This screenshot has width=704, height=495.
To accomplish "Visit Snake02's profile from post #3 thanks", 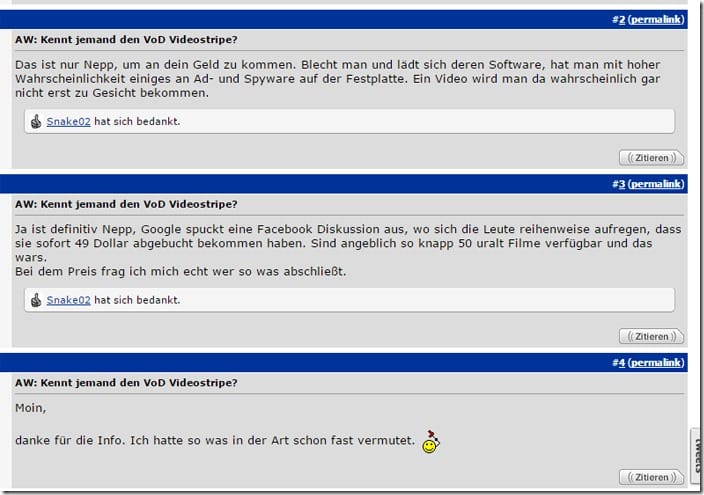I will click(68, 300).
